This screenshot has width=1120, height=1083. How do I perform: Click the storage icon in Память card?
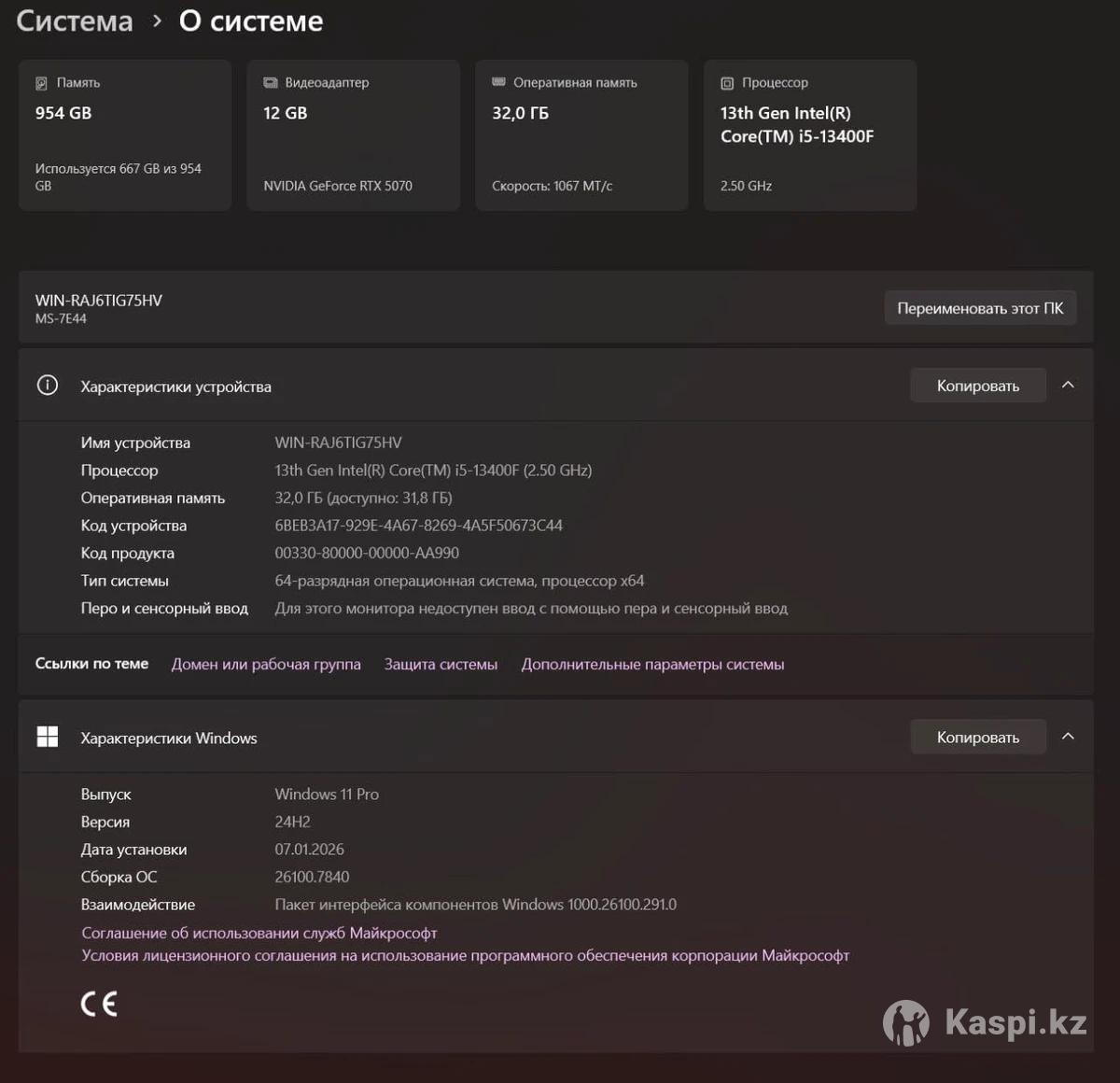click(41, 83)
